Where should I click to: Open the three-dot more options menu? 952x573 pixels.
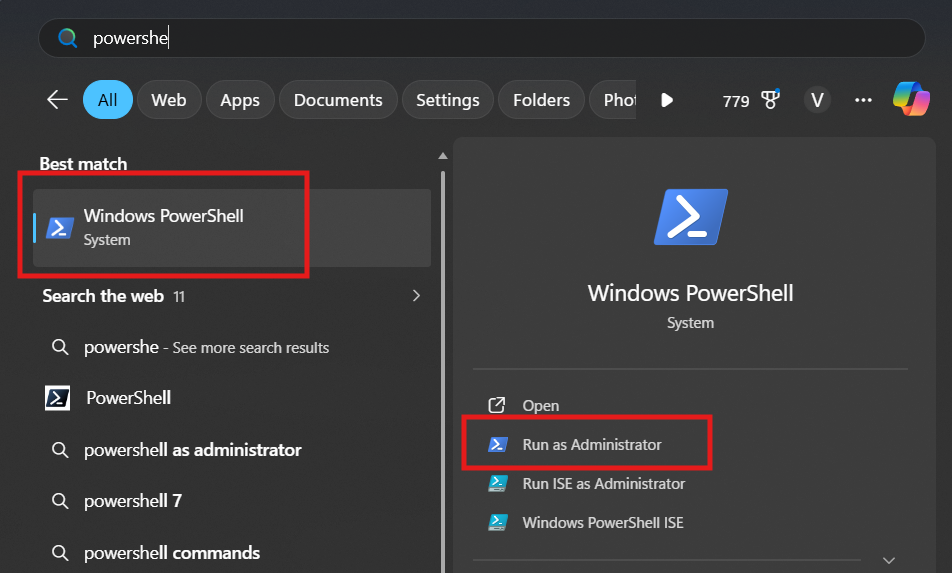tap(864, 100)
